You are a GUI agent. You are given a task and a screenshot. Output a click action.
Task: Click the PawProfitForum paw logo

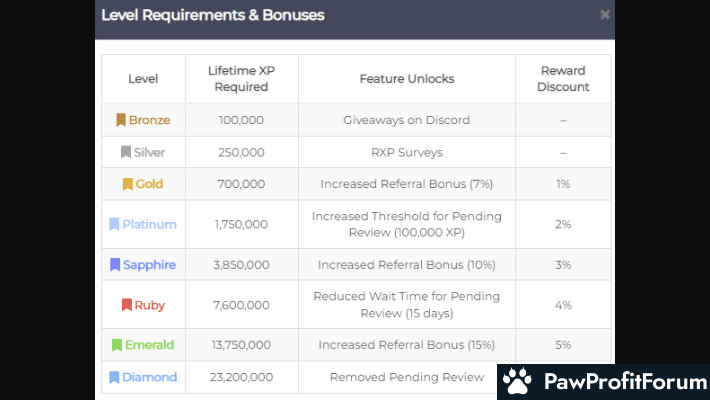pyautogui.click(x=517, y=381)
